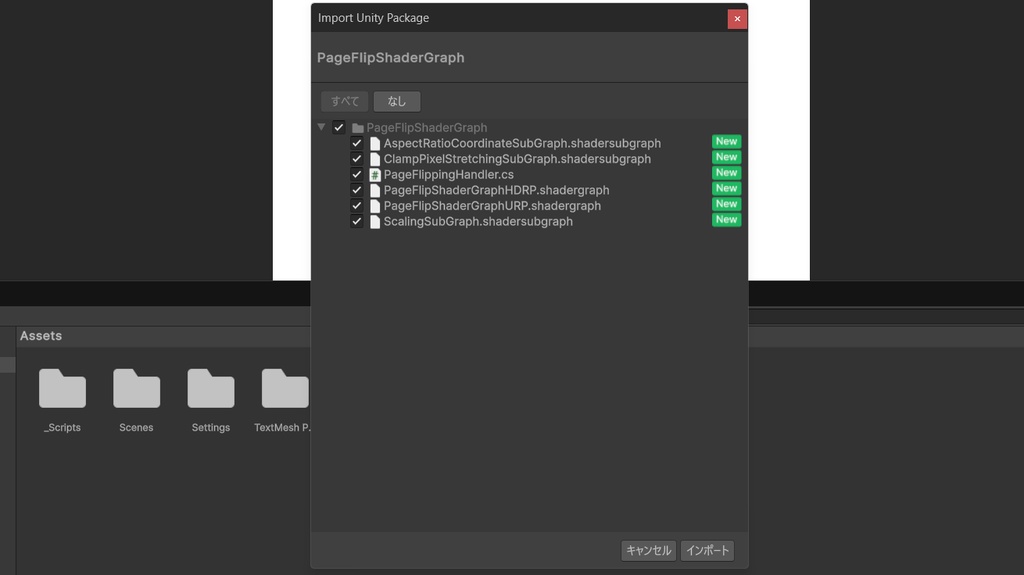Select PageFlipShaderGraphURP.shadergraph file name
The height and width of the screenshot is (575, 1024).
[x=492, y=206]
